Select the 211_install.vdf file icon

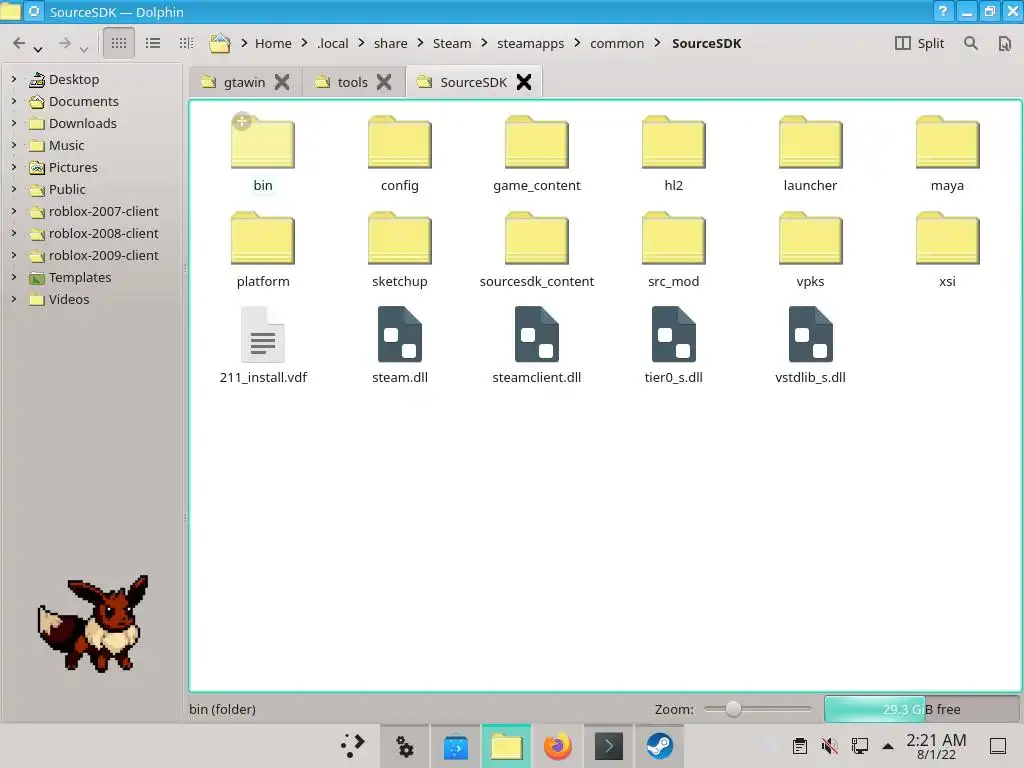coord(263,334)
